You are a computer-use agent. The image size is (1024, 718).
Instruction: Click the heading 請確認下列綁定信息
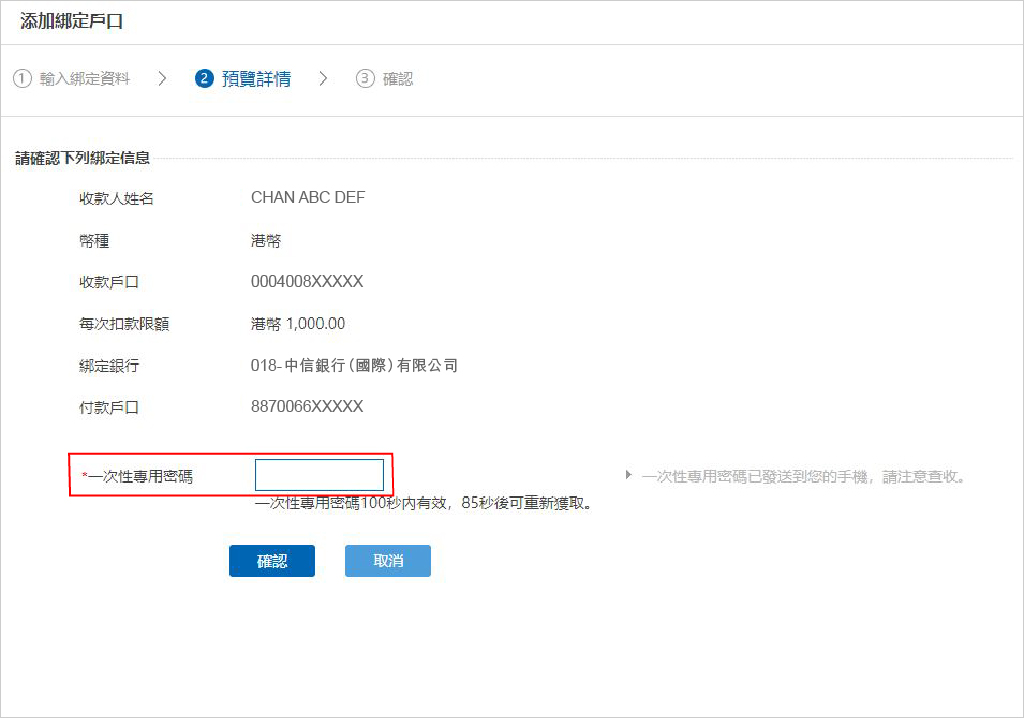point(82,158)
